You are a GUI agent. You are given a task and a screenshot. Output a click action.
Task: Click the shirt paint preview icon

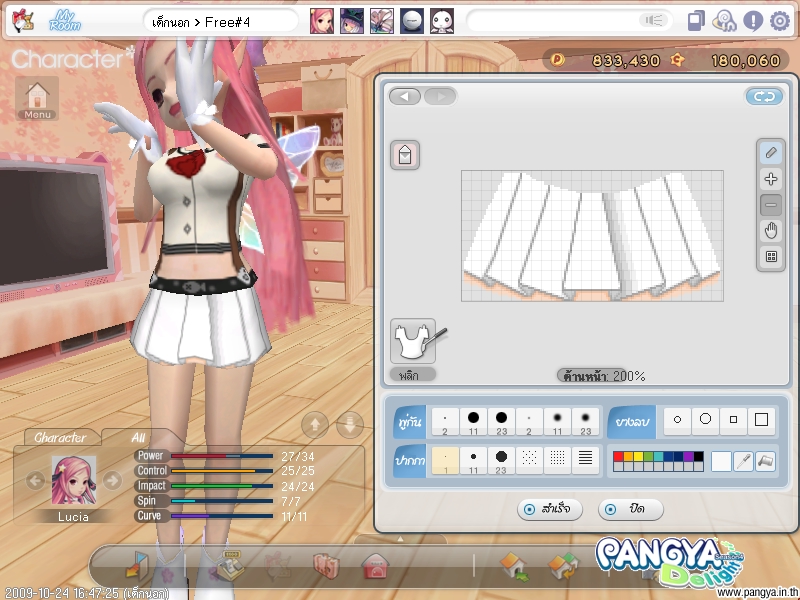[x=414, y=341]
